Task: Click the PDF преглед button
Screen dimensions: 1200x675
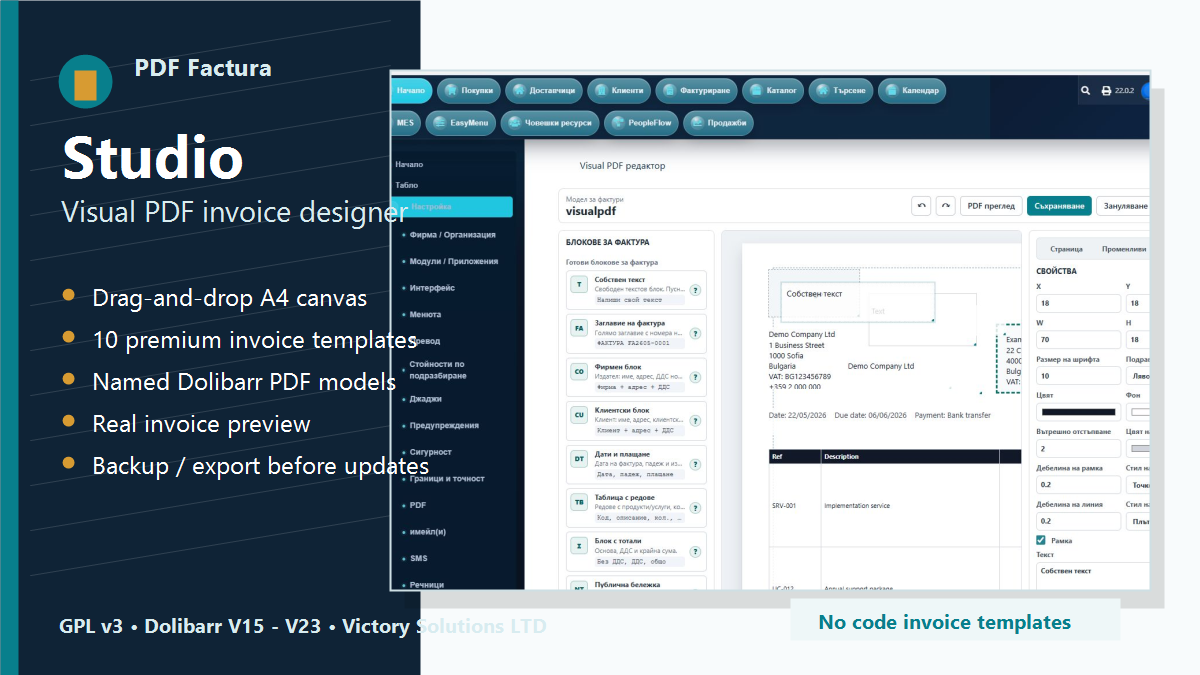Action: (x=991, y=206)
